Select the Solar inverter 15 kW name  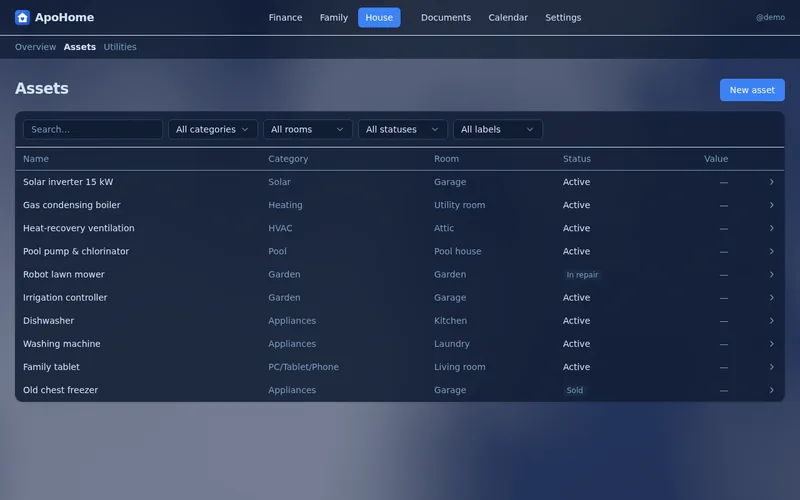(x=68, y=182)
